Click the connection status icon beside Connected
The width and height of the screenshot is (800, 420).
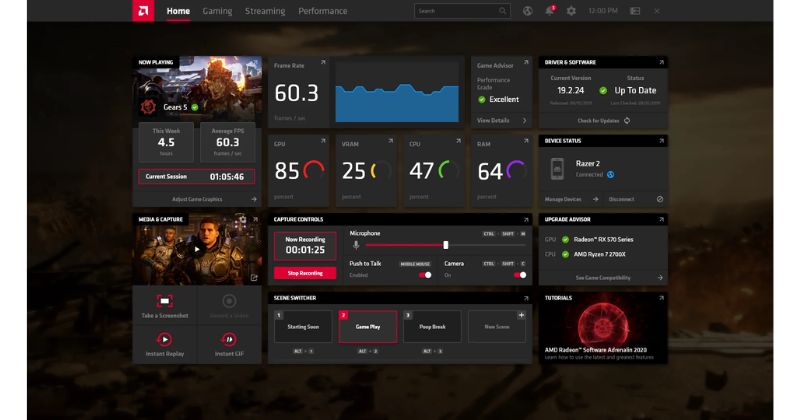pos(610,175)
